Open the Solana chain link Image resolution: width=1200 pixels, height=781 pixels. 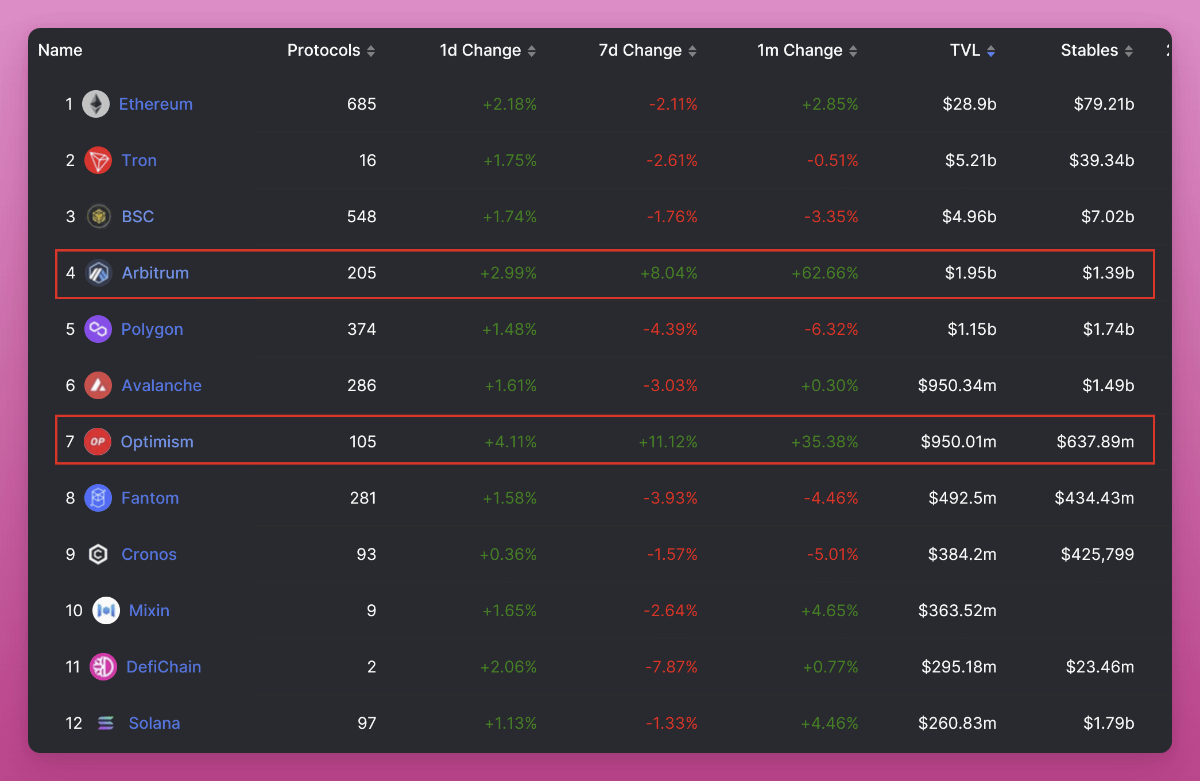point(154,723)
